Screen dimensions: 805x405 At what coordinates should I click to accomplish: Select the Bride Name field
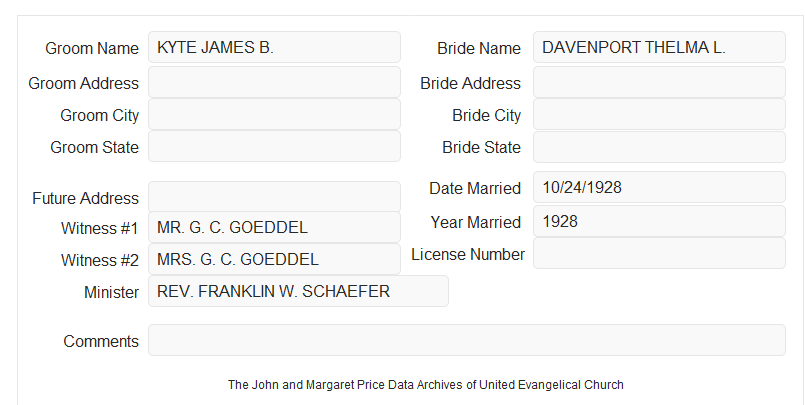click(x=659, y=47)
